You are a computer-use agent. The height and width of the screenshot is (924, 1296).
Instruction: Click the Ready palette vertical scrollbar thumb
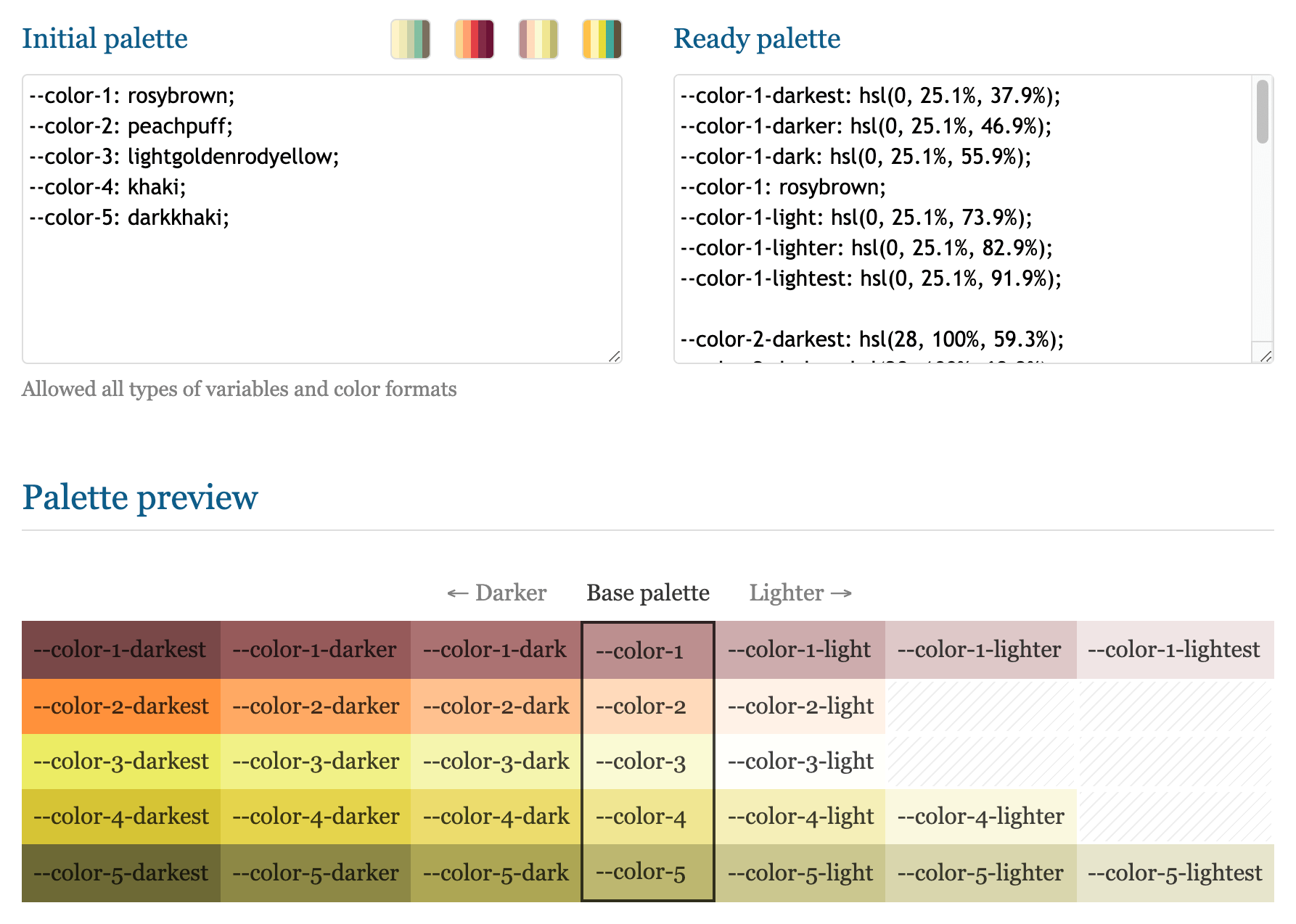pyautogui.click(x=1263, y=111)
